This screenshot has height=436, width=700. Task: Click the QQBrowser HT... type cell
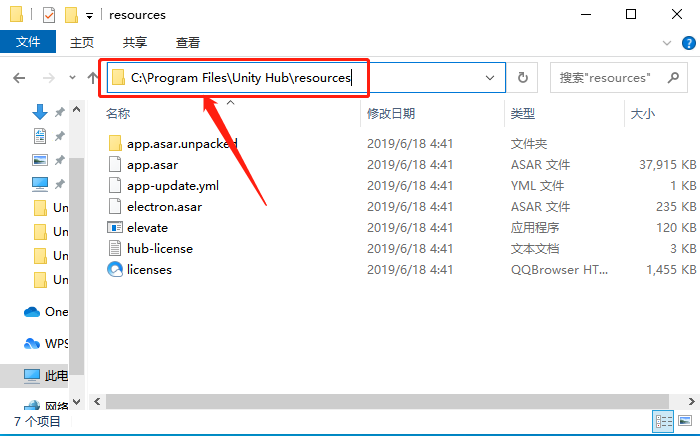click(559, 270)
